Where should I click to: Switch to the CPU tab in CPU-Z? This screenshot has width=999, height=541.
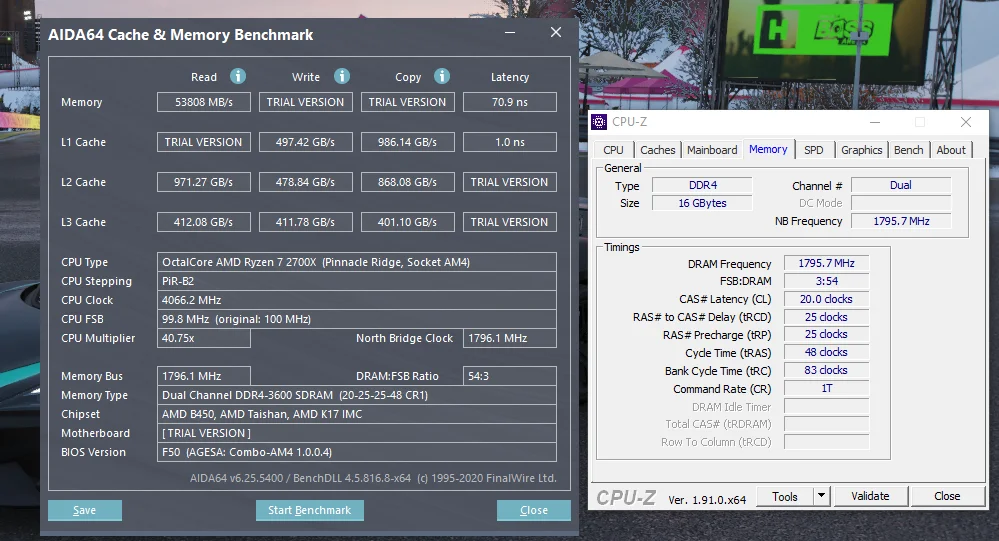coord(614,150)
